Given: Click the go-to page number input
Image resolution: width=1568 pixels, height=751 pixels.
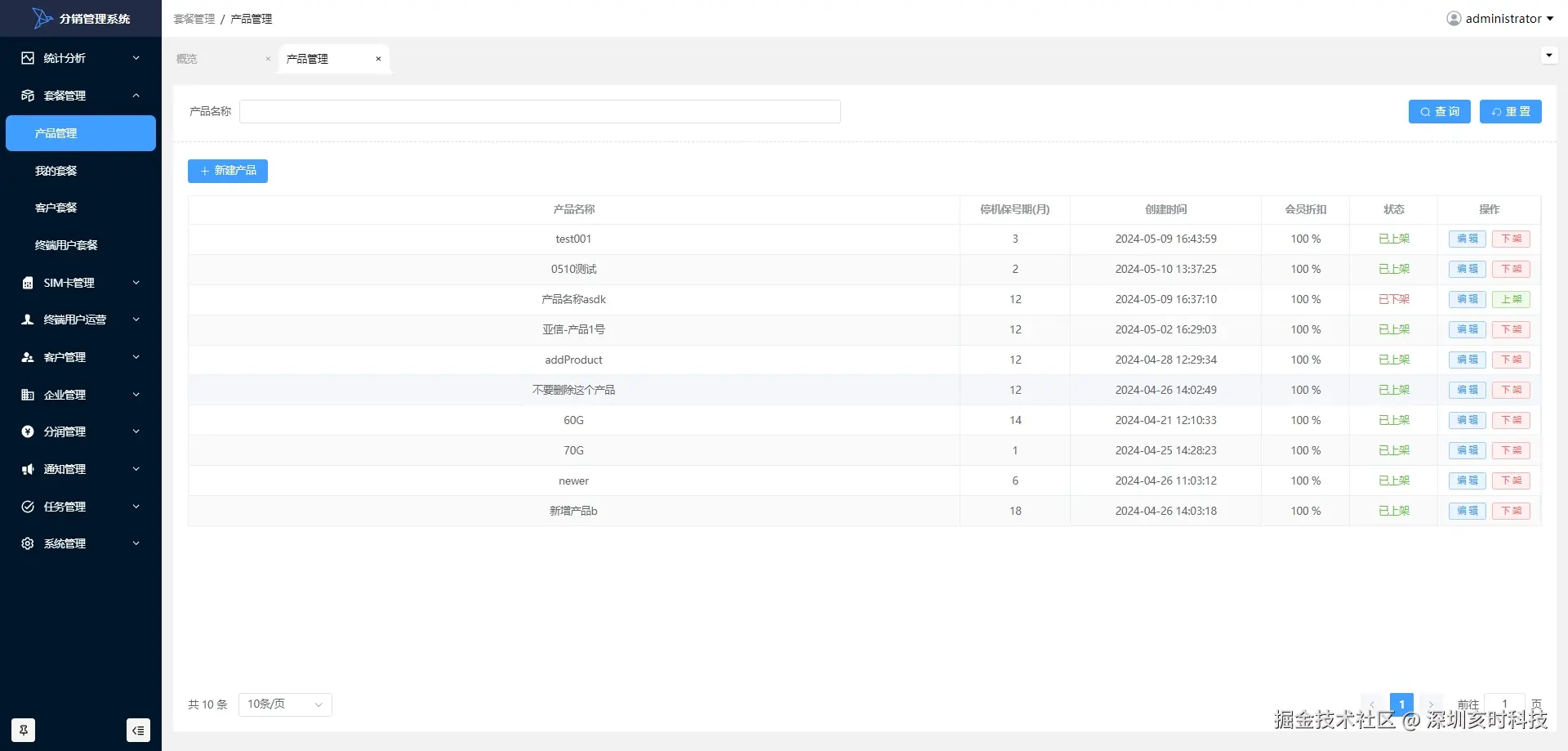Looking at the screenshot, I should point(1504,704).
